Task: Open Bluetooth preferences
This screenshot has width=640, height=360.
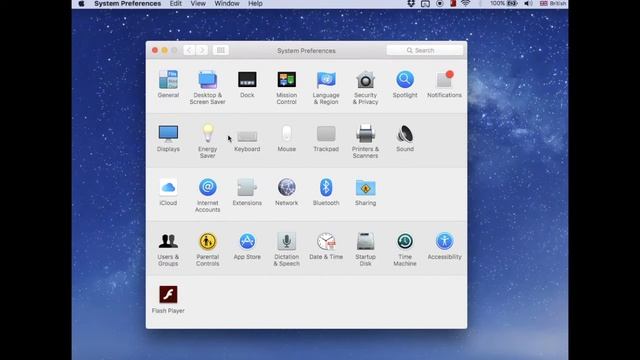Action: (326, 192)
